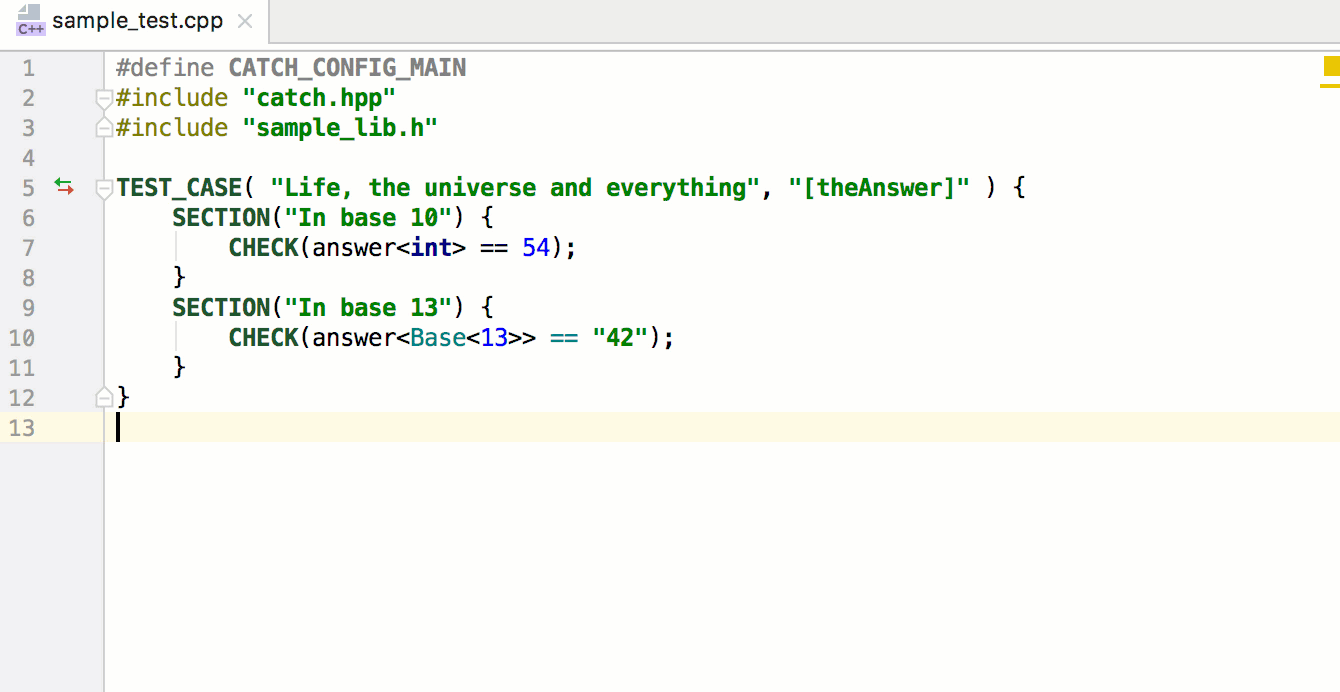This screenshot has width=1340, height=692.
Task: Click the test run arrows gutter icon
Action: [64, 187]
